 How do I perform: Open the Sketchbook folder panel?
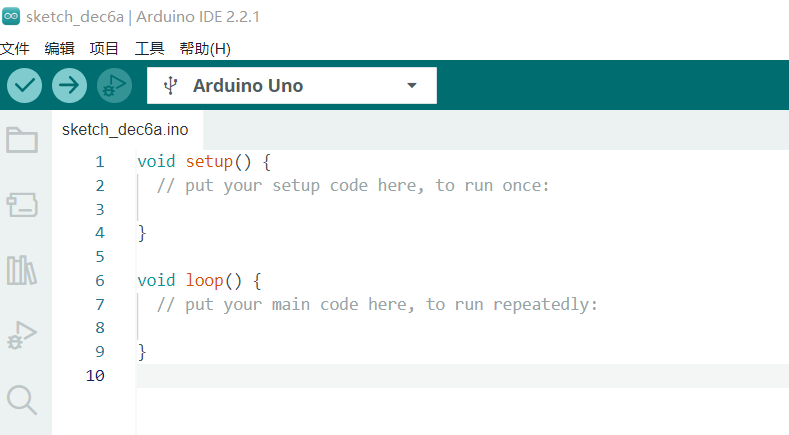point(22,139)
